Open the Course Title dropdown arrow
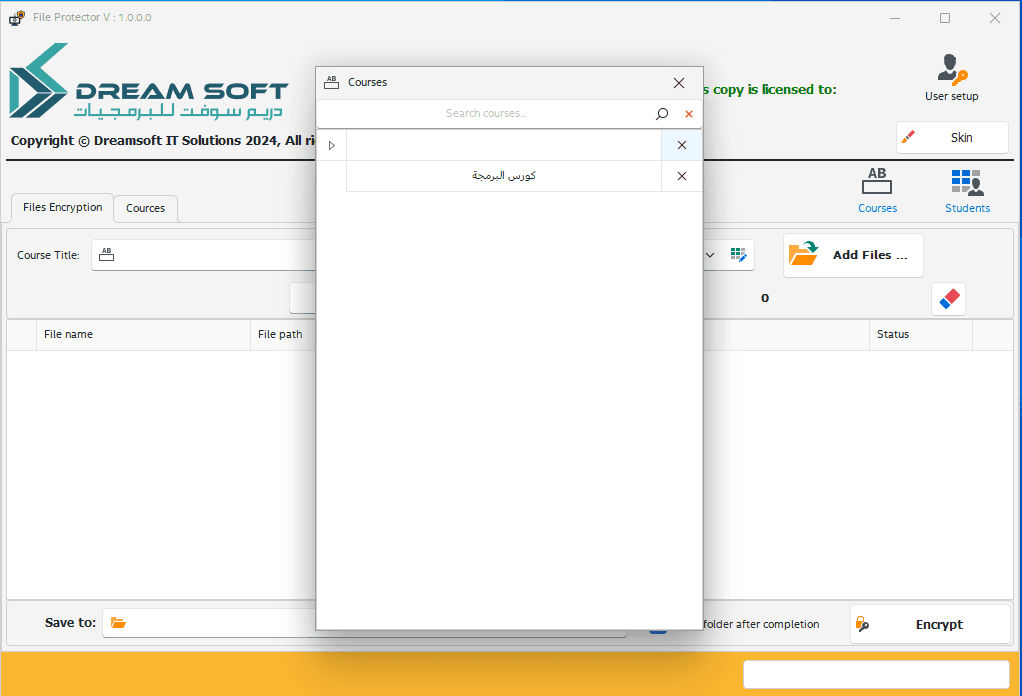The image size is (1022, 696). point(710,255)
